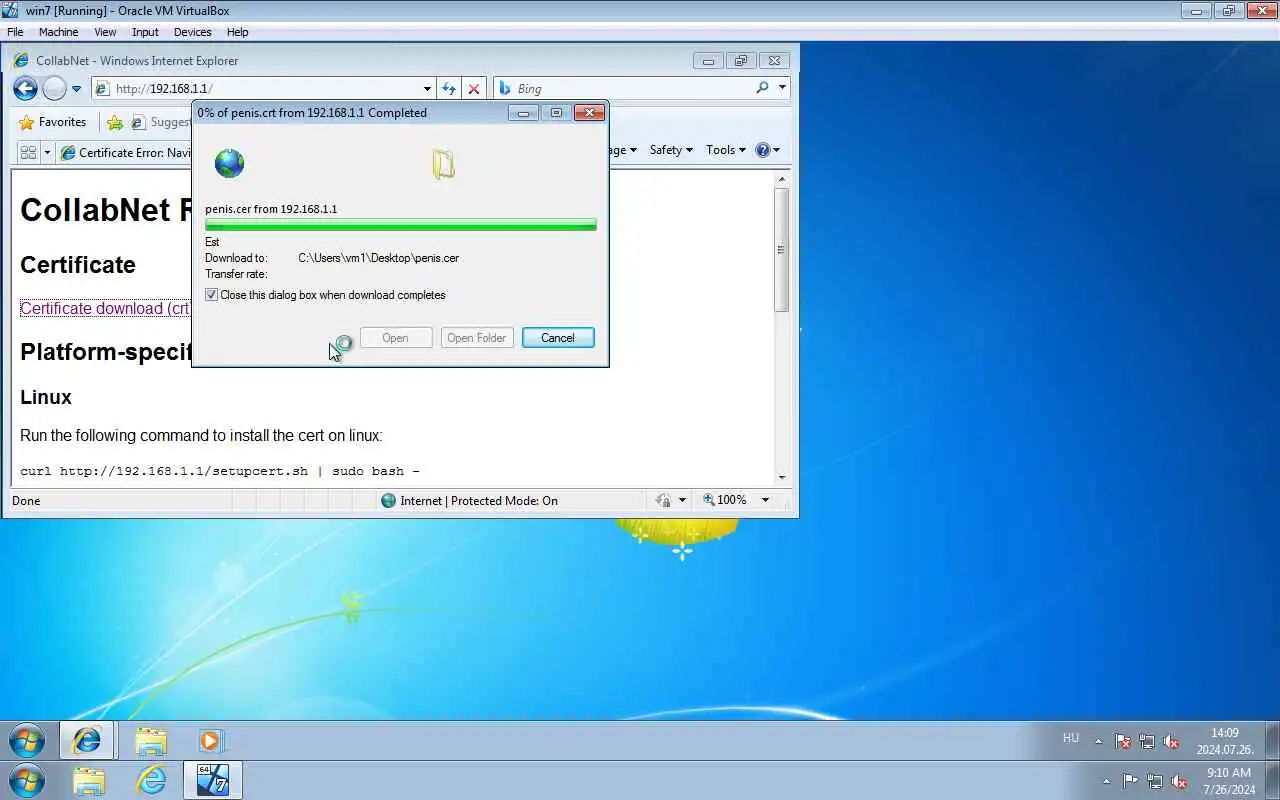Click the guest Windows 7 Start orb
Screen dimensions: 1280x800
pyautogui.click(x=27, y=741)
